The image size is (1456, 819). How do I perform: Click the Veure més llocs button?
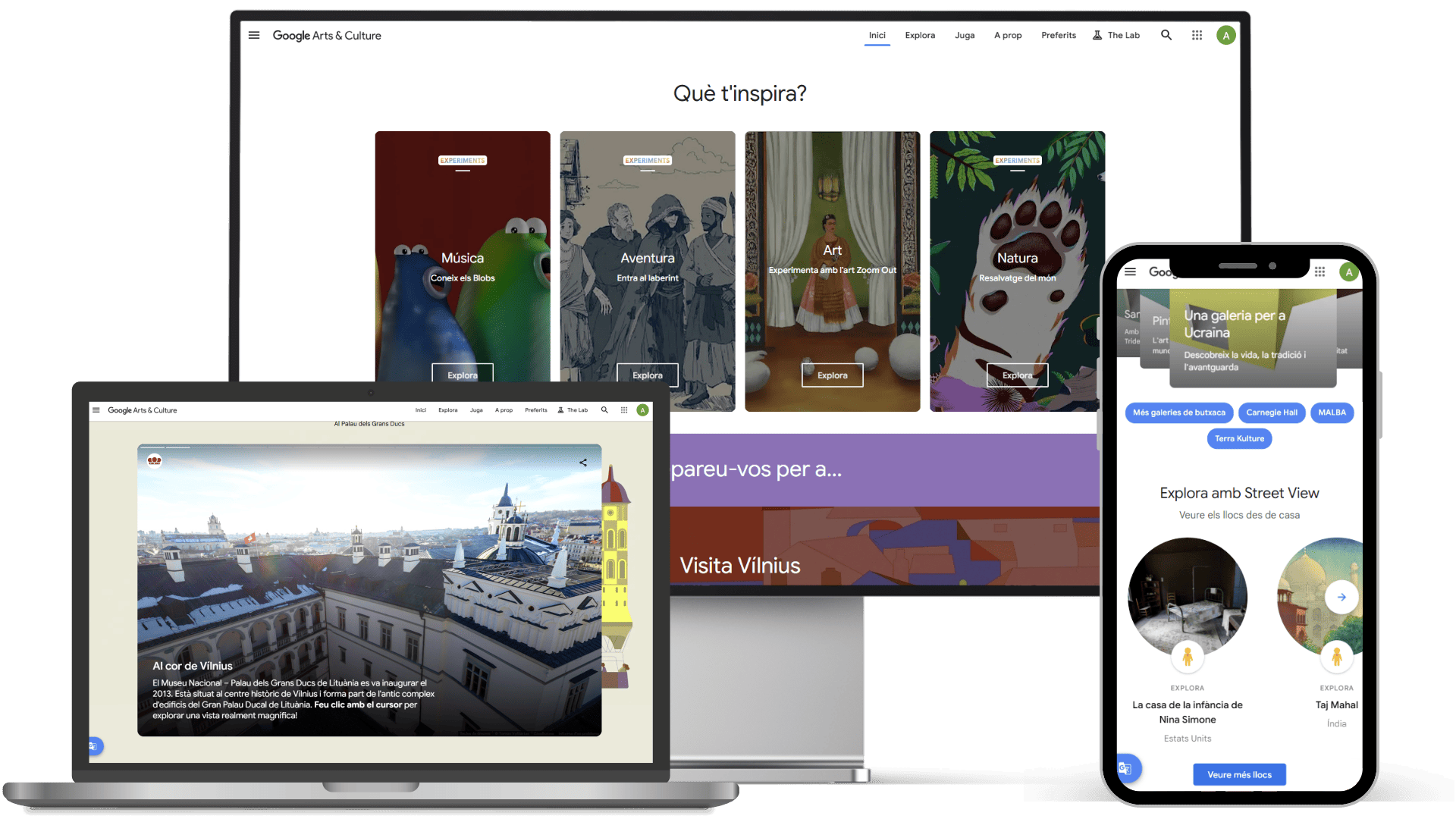(x=1239, y=774)
